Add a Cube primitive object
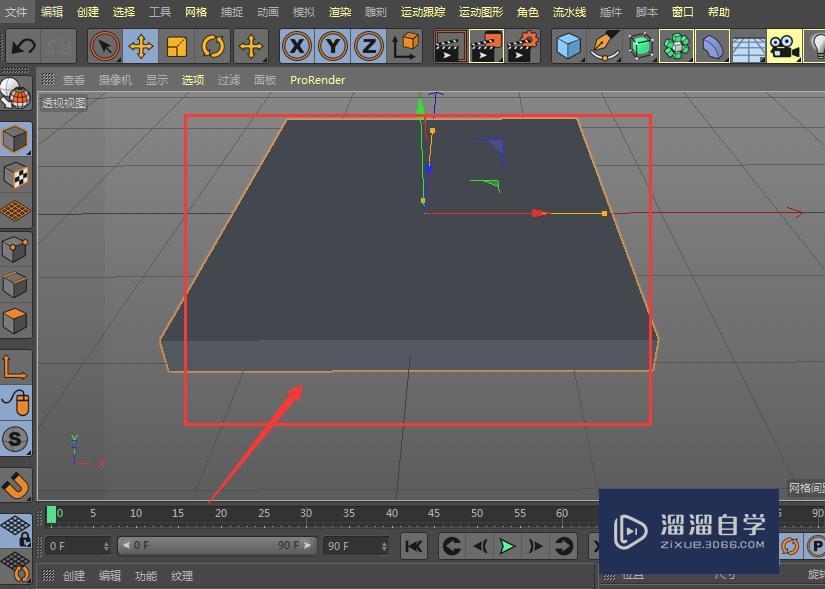The height and width of the screenshot is (589, 825). click(x=569, y=46)
